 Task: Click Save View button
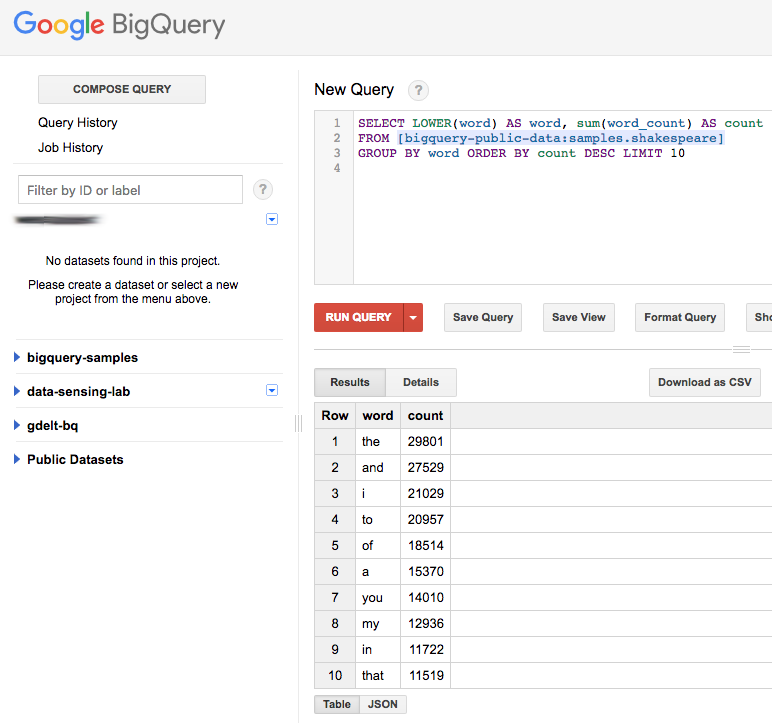coord(579,318)
